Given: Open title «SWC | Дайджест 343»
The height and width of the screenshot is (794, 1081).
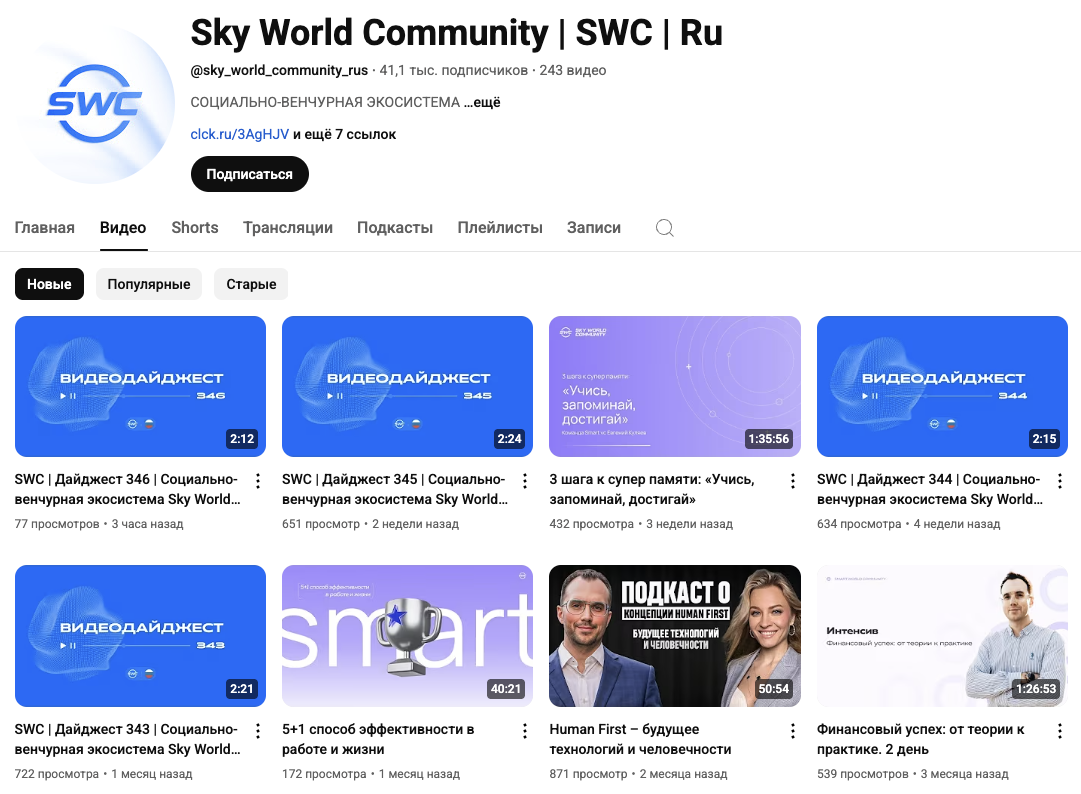Looking at the screenshot, I should pos(128,739).
